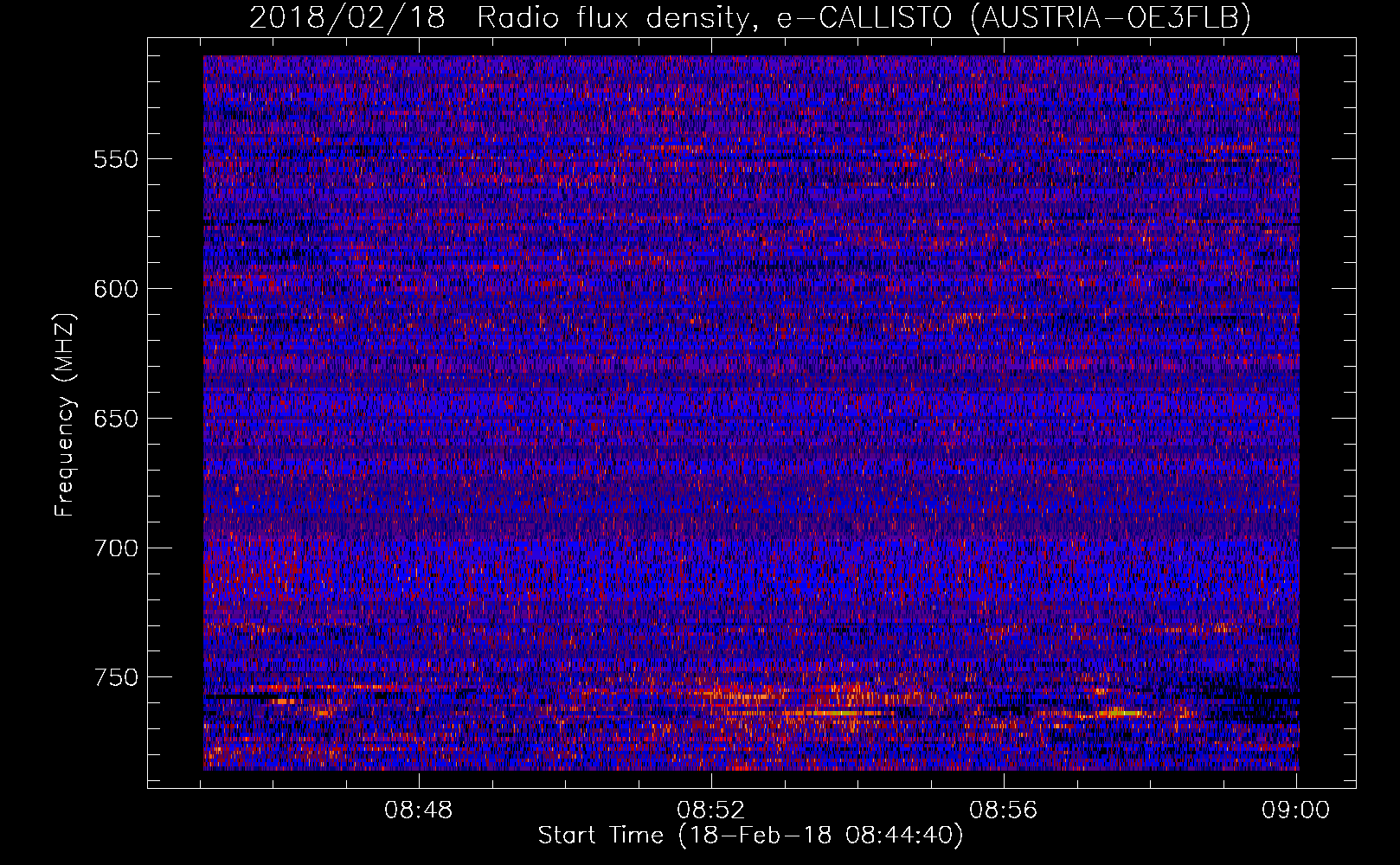Click the "Start Time (18-Feb-18 08:44:40)" label
Screen dimensions: 1400x865
pos(750,836)
